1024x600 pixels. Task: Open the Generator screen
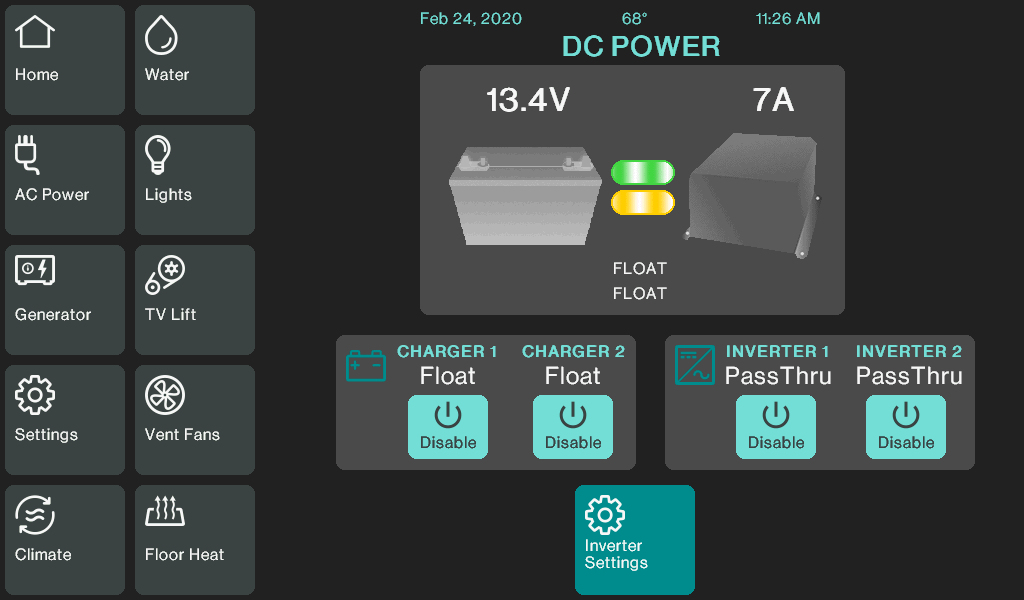[x=65, y=300]
